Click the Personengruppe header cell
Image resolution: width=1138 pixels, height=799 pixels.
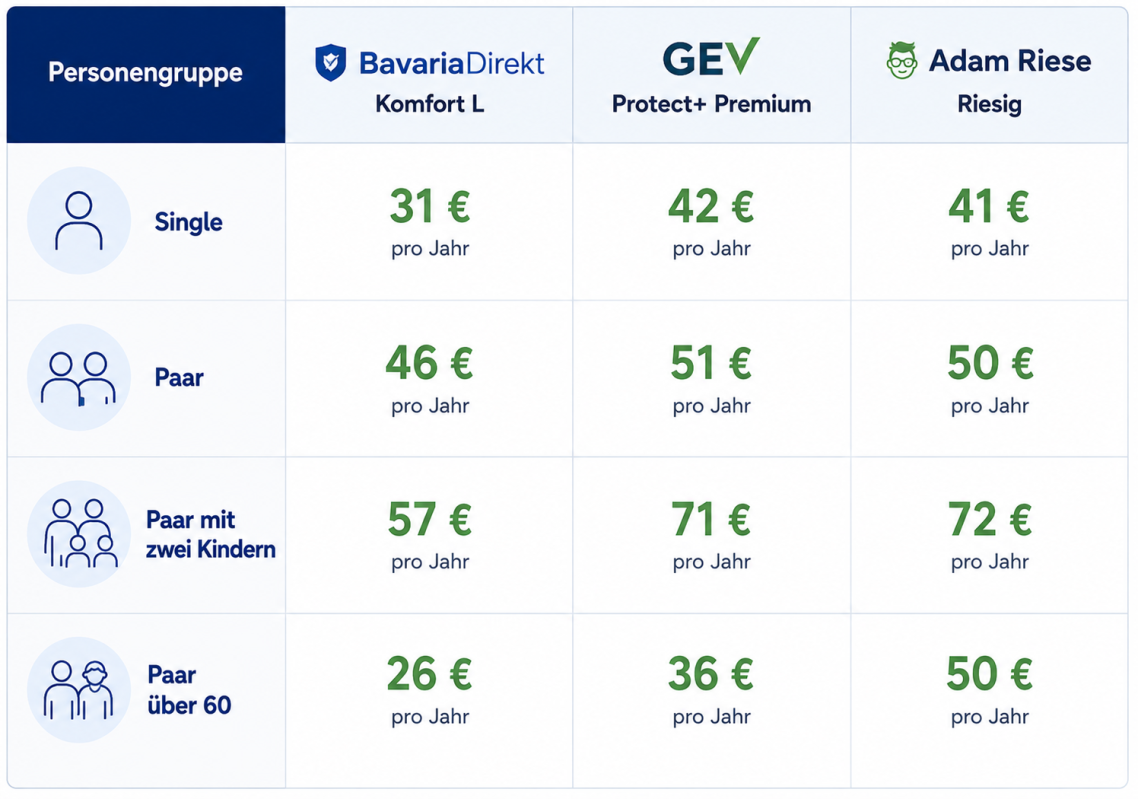(x=146, y=75)
